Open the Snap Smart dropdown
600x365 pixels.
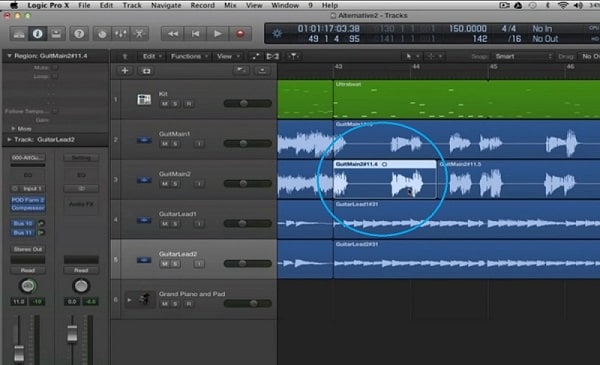pyautogui.click(x=523, y=56)
